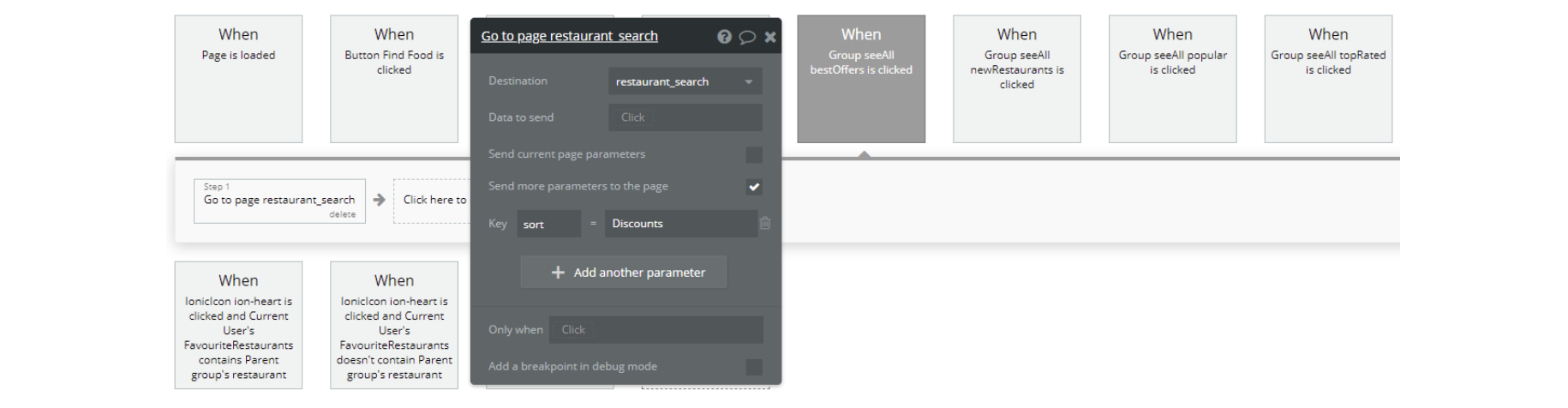Close the Go to page properties panel
1568x408 pixels.
(770, 37)
